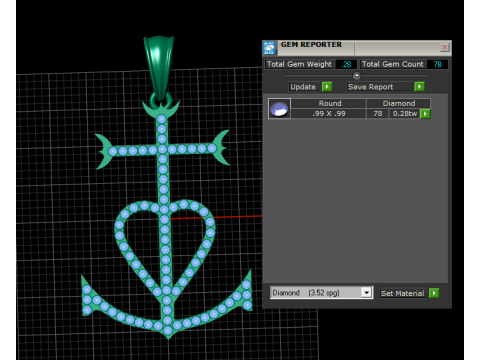Click the .99 X .99 size cell

pyautogui.click(x=329, y=114)
